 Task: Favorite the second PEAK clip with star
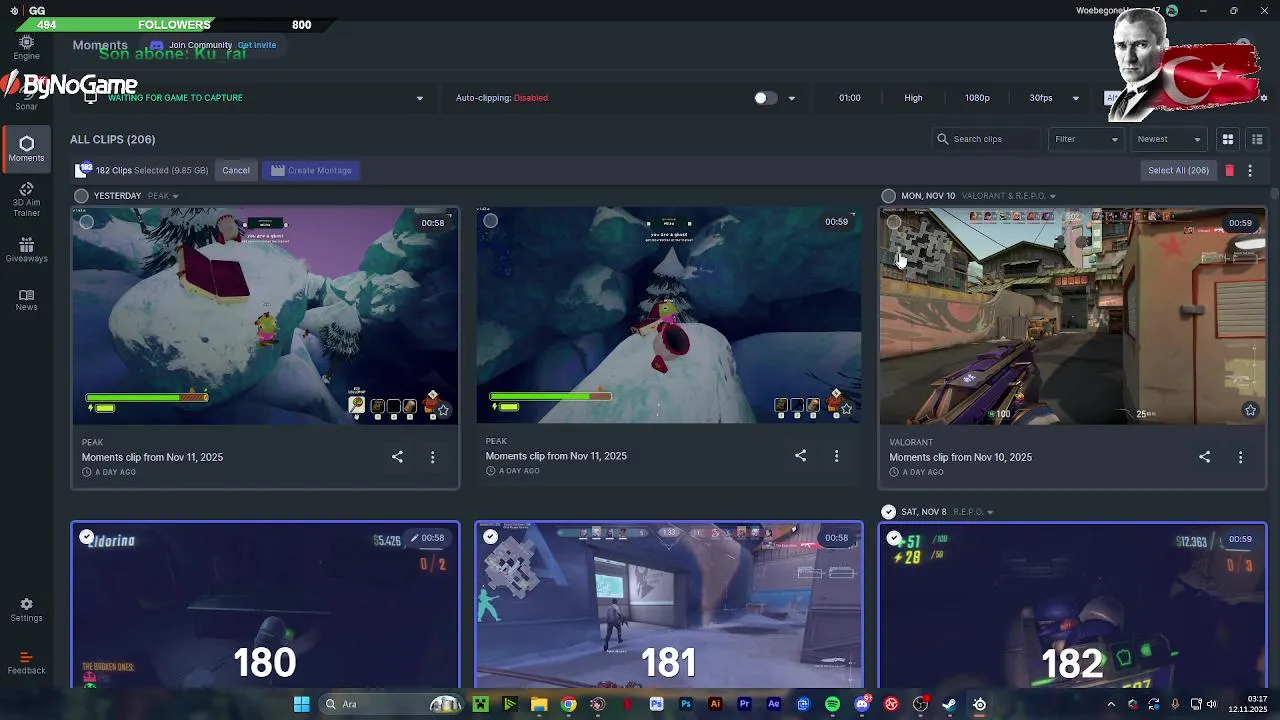tap(846, 408)
